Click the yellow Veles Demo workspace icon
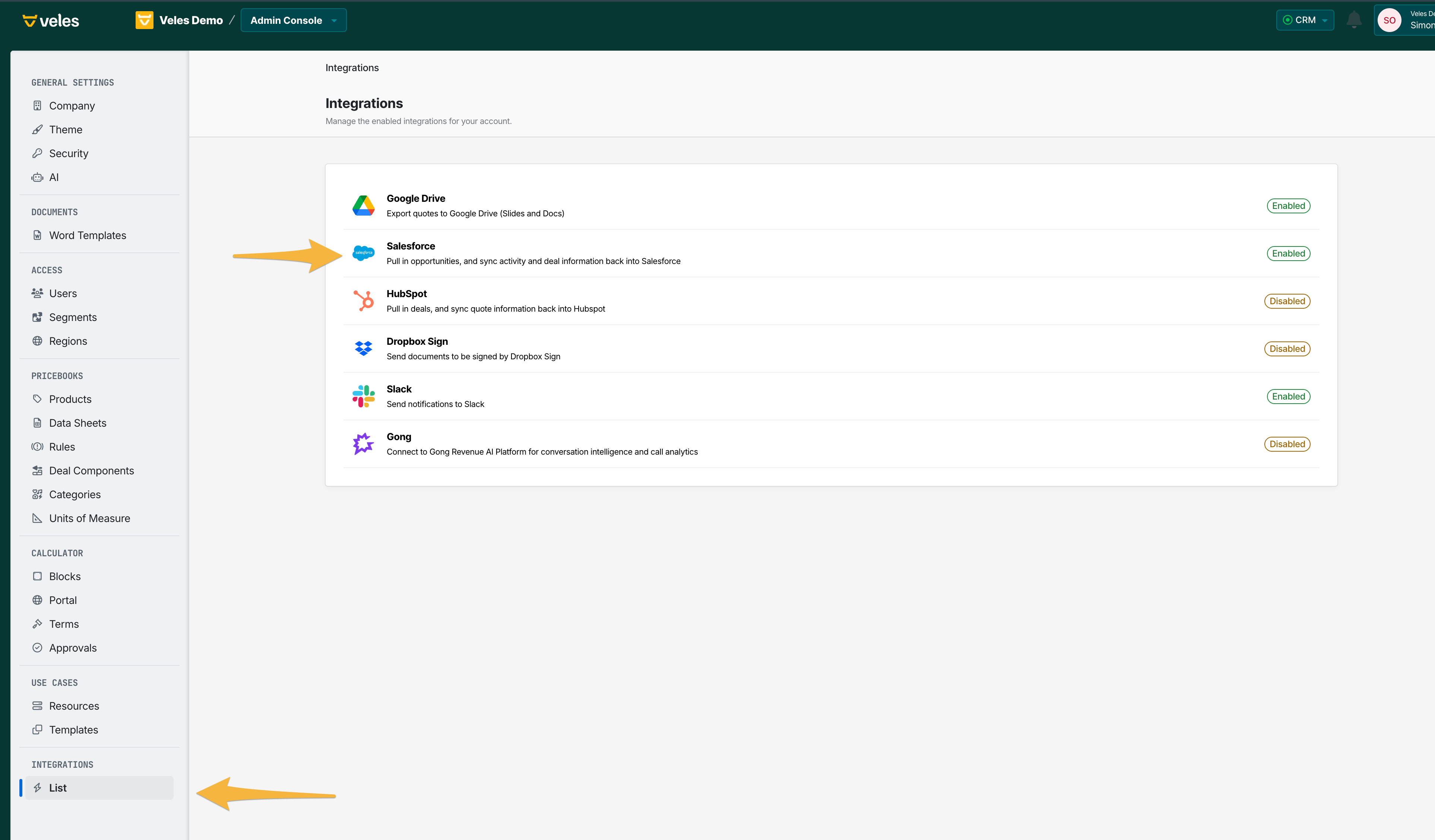This screenshot has height=840, width=1435. tap(144, 20)
